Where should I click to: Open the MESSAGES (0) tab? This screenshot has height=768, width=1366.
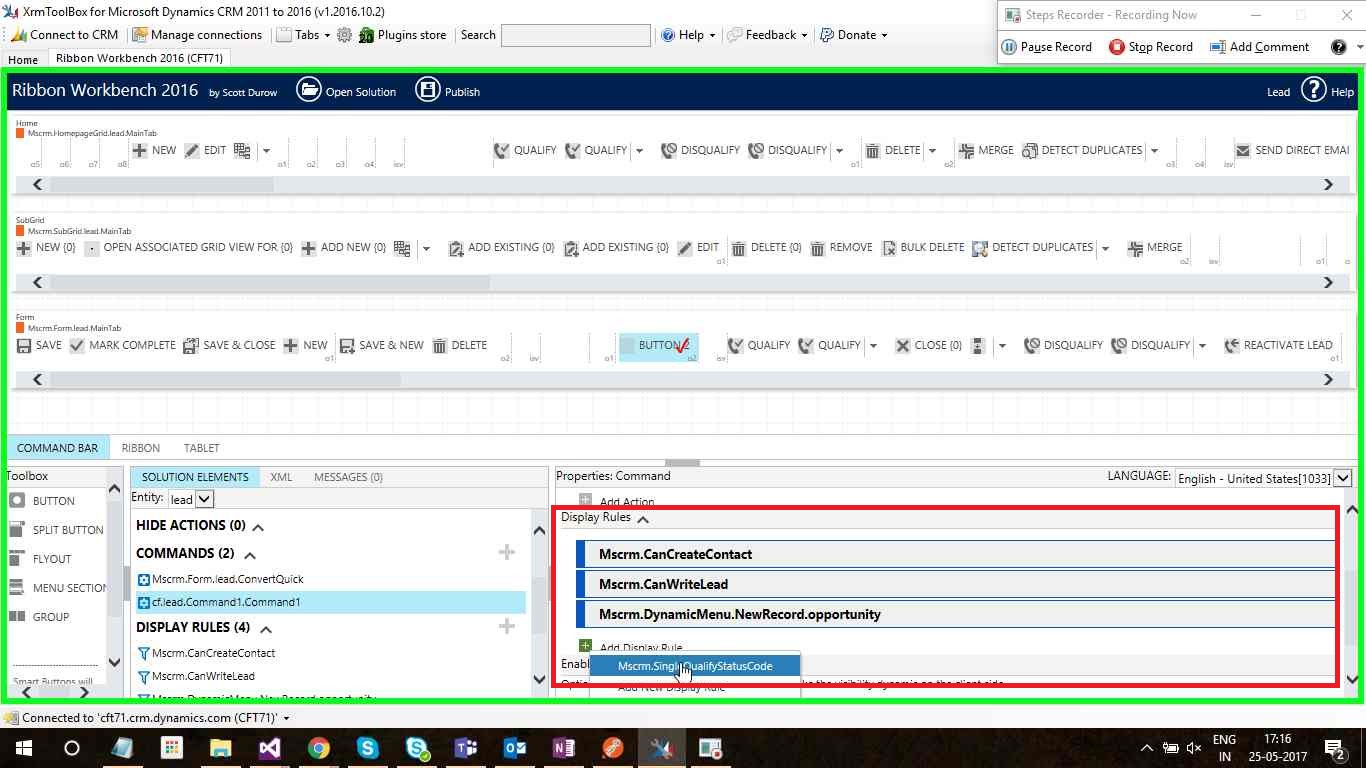[x=348, y=477]
